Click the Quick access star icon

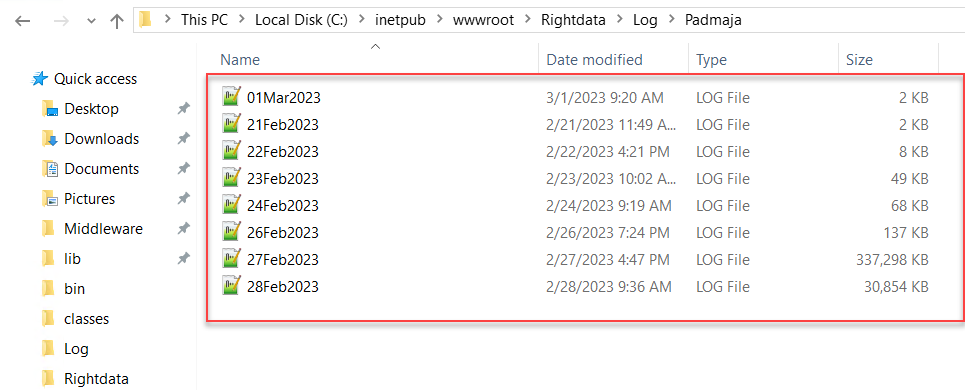pos(39,79)
